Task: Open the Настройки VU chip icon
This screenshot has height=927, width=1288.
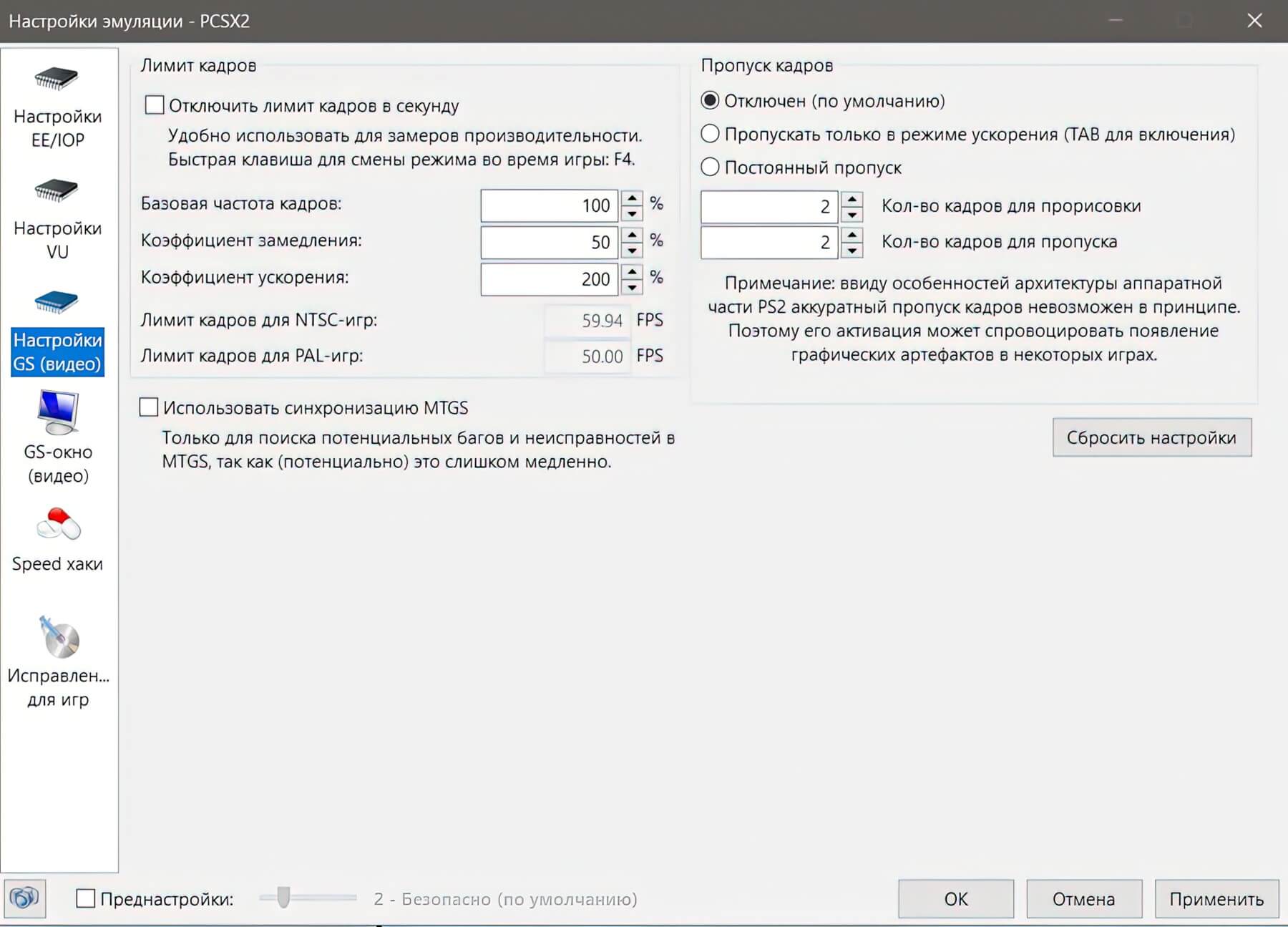Action: point(57,190)
